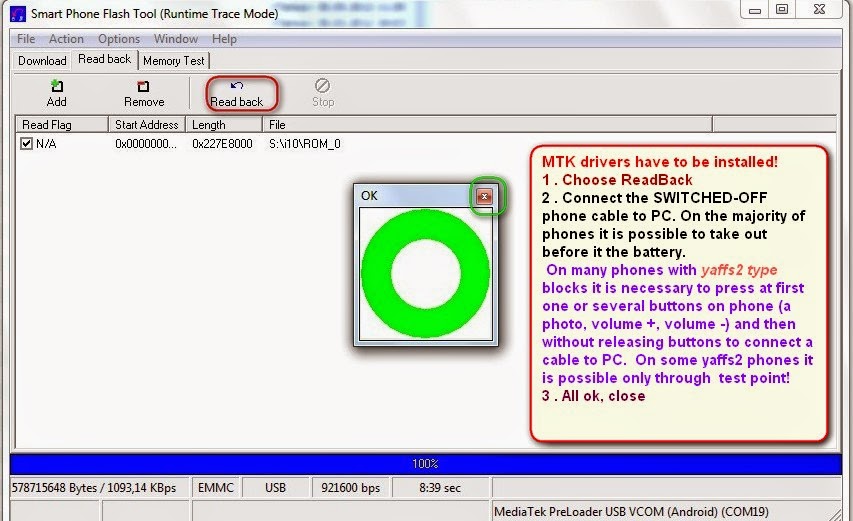Click the blue 100% progress bar
853x521 pixels.
coord(425,464)
